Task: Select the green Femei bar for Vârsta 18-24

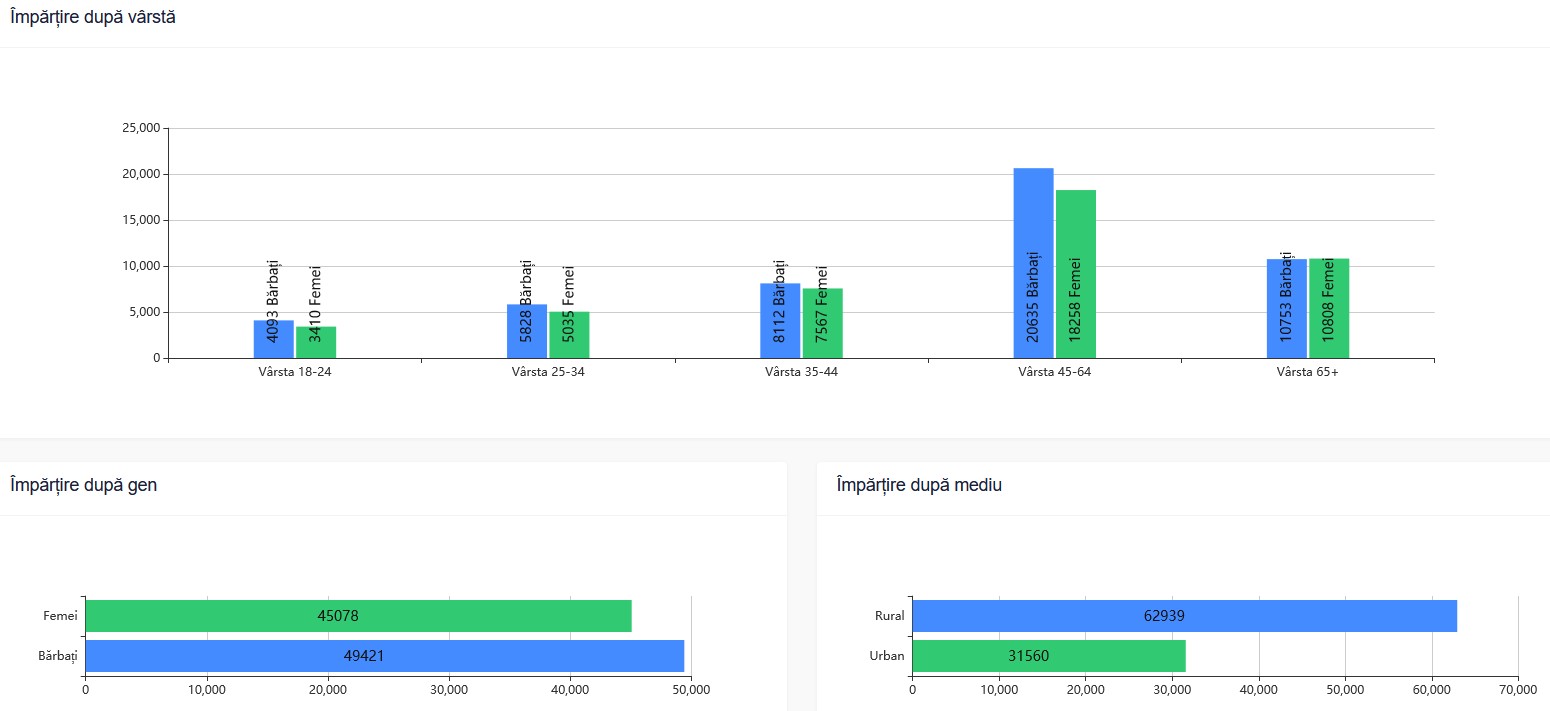Action: (x=315, y=343)
